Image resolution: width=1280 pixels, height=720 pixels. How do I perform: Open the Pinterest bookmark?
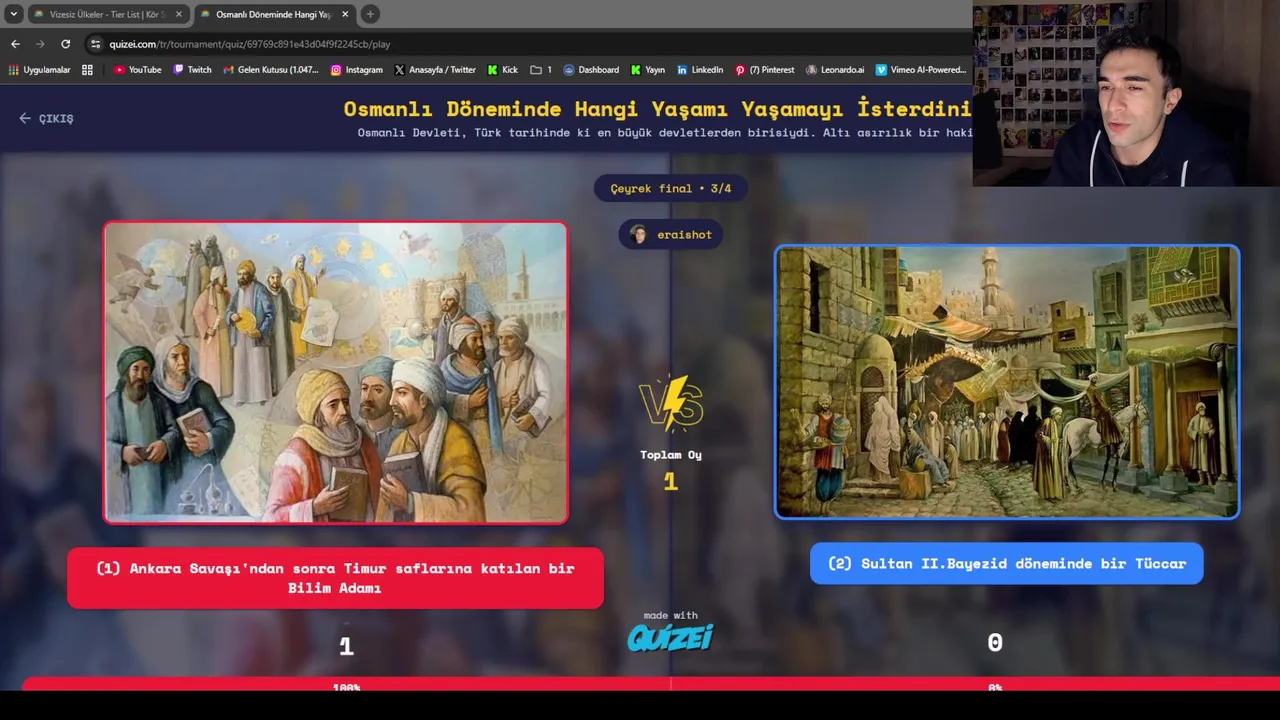click(765, 70)
